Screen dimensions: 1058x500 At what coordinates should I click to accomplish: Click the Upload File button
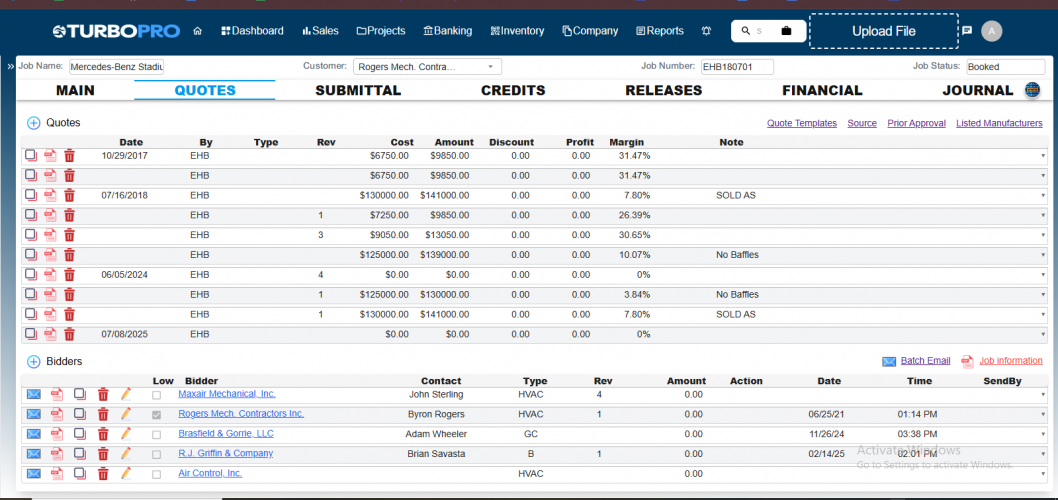884,31
